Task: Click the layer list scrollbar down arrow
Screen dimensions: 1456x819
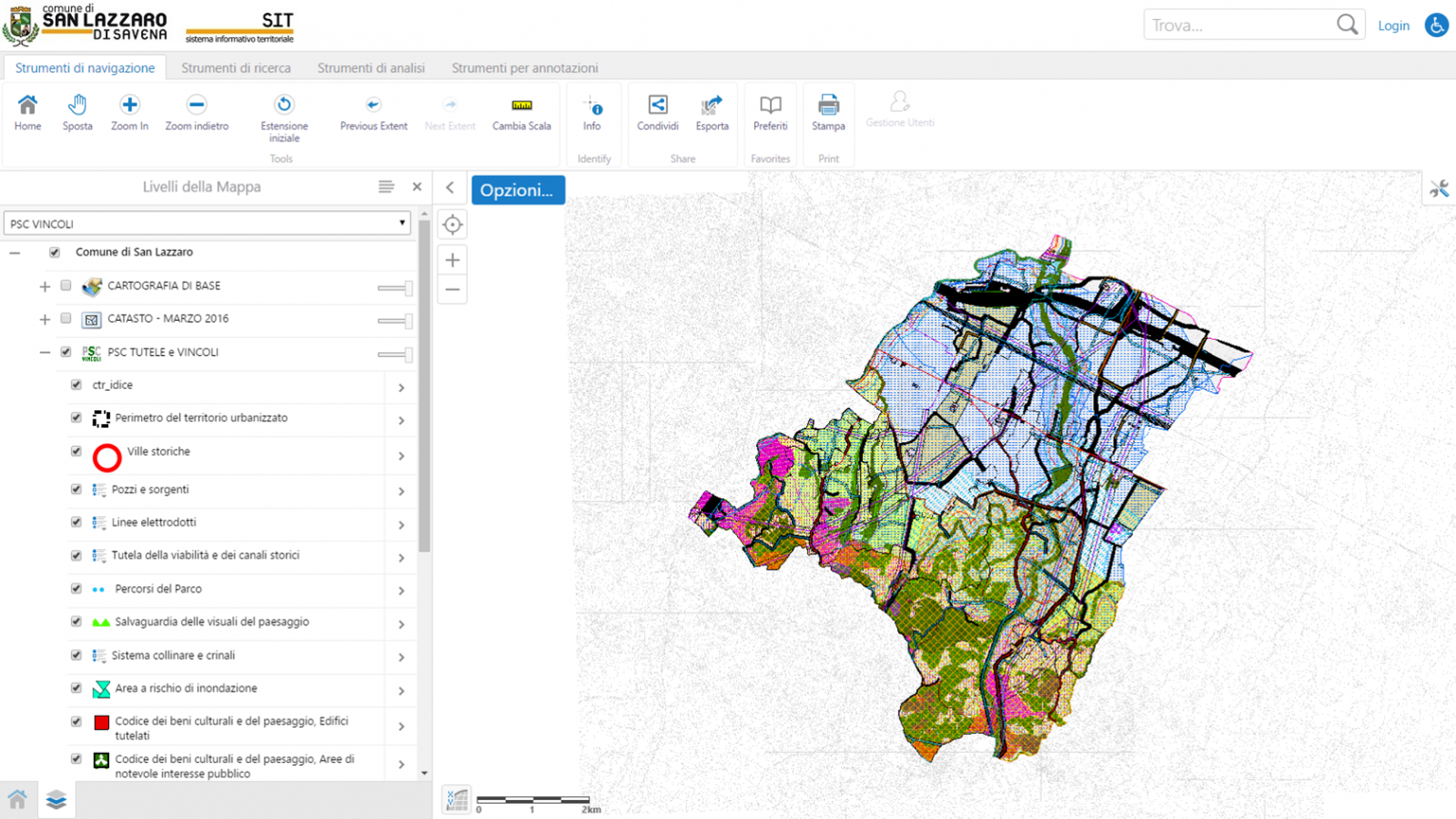Action: tap(425, 773)
